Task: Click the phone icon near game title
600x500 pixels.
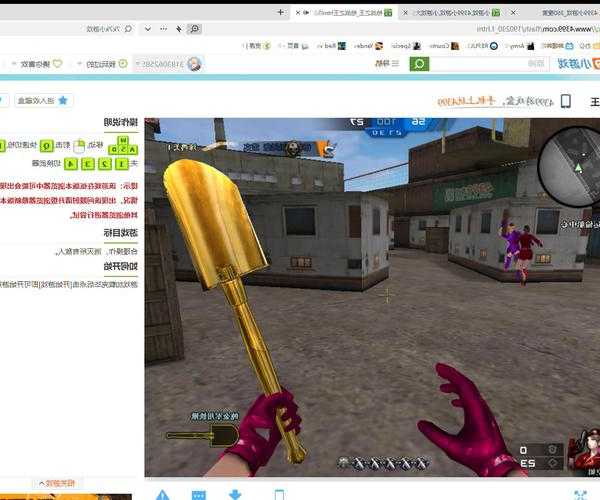Action: point(565,101)
